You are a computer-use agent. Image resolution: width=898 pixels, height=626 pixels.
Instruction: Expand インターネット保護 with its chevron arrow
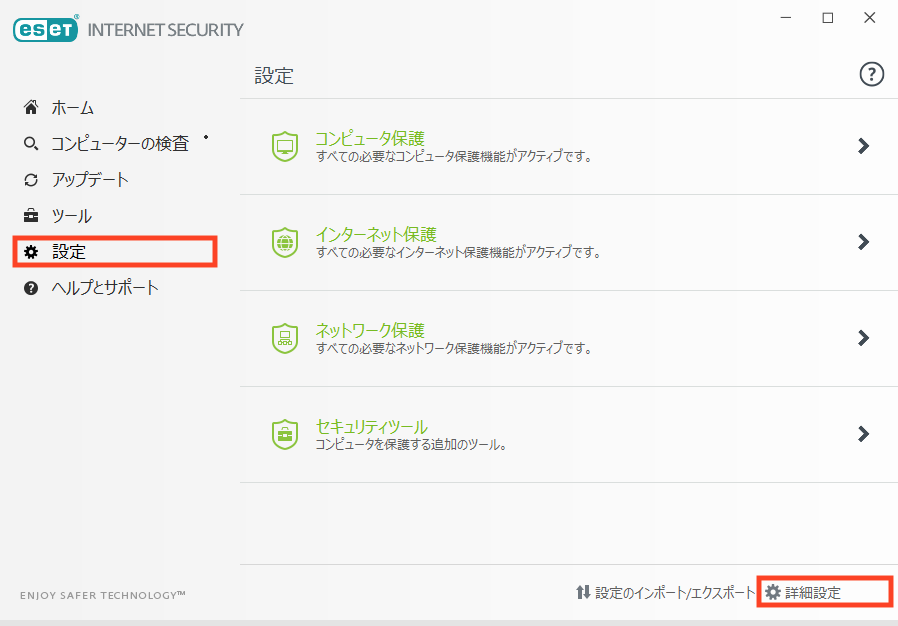pyautogui.click(x=864, y=242)
